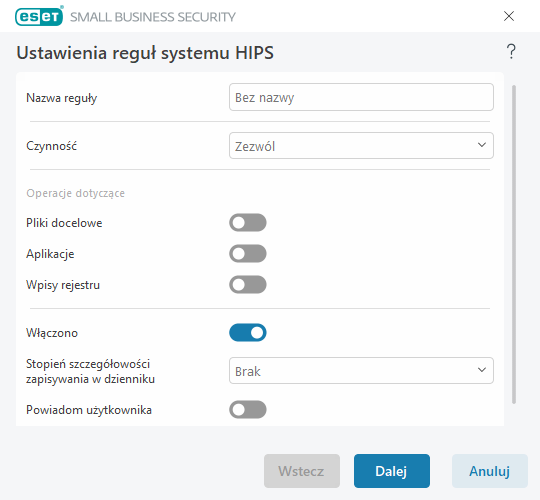Click the SMALL BUSINESS SECURITY title text
The width and height of the screenshot is (540, 500).
point(153,17)
